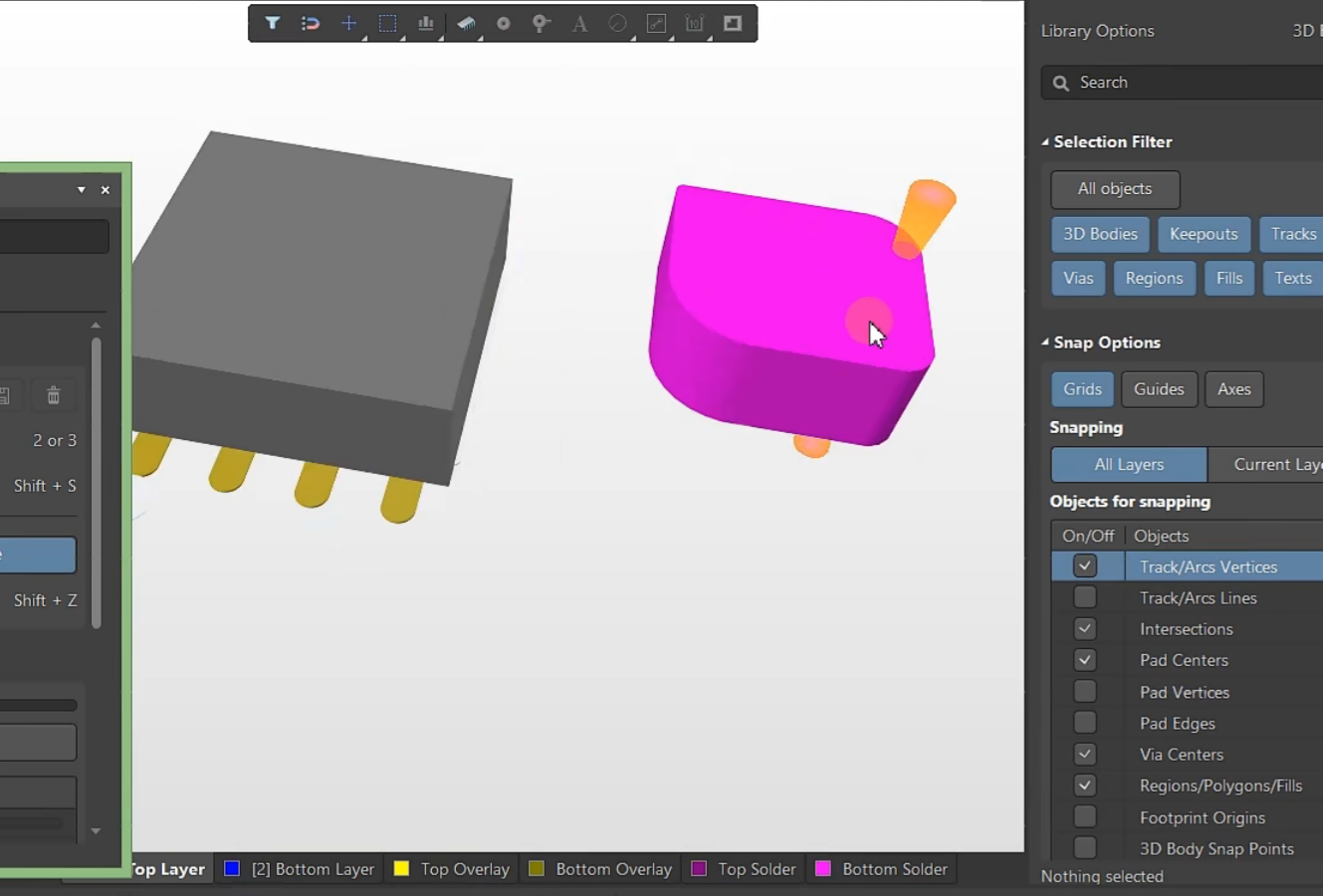Open the dropdown arrow on floating panel
The height and width of the screenshot is (896, 1323).
click(81, 188)
